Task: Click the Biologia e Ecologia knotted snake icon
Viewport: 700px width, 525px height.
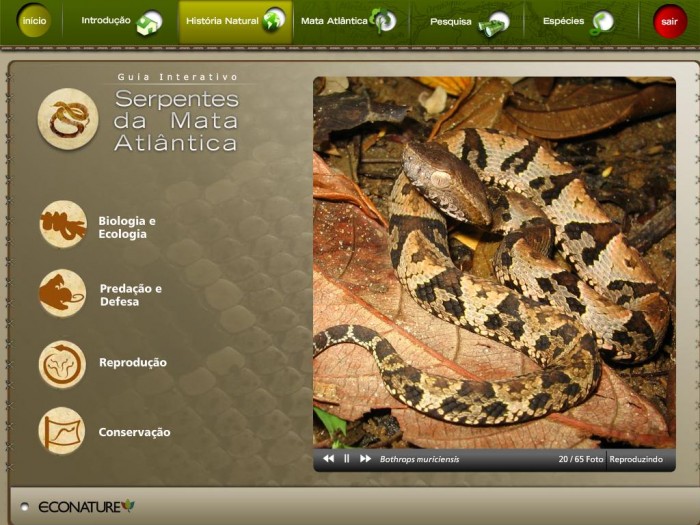Action: (x=63, y=224)
